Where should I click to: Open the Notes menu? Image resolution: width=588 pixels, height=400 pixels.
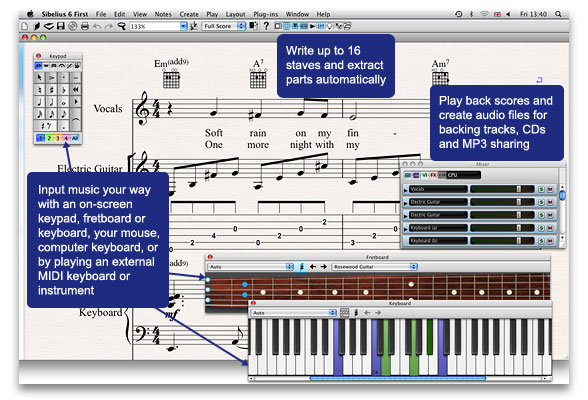click(163, 14)
